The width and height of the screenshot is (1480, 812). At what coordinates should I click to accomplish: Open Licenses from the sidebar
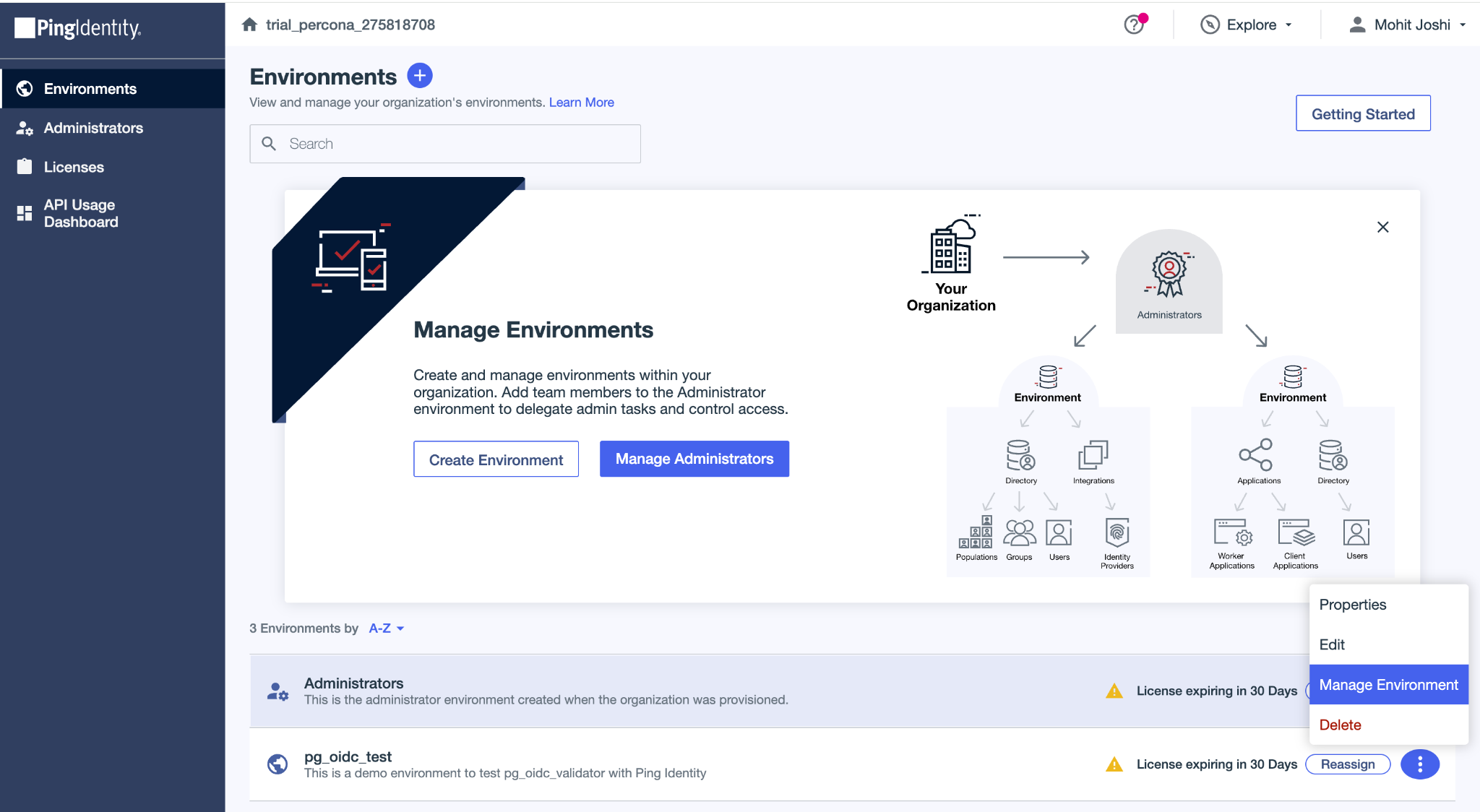coord(74,167)
